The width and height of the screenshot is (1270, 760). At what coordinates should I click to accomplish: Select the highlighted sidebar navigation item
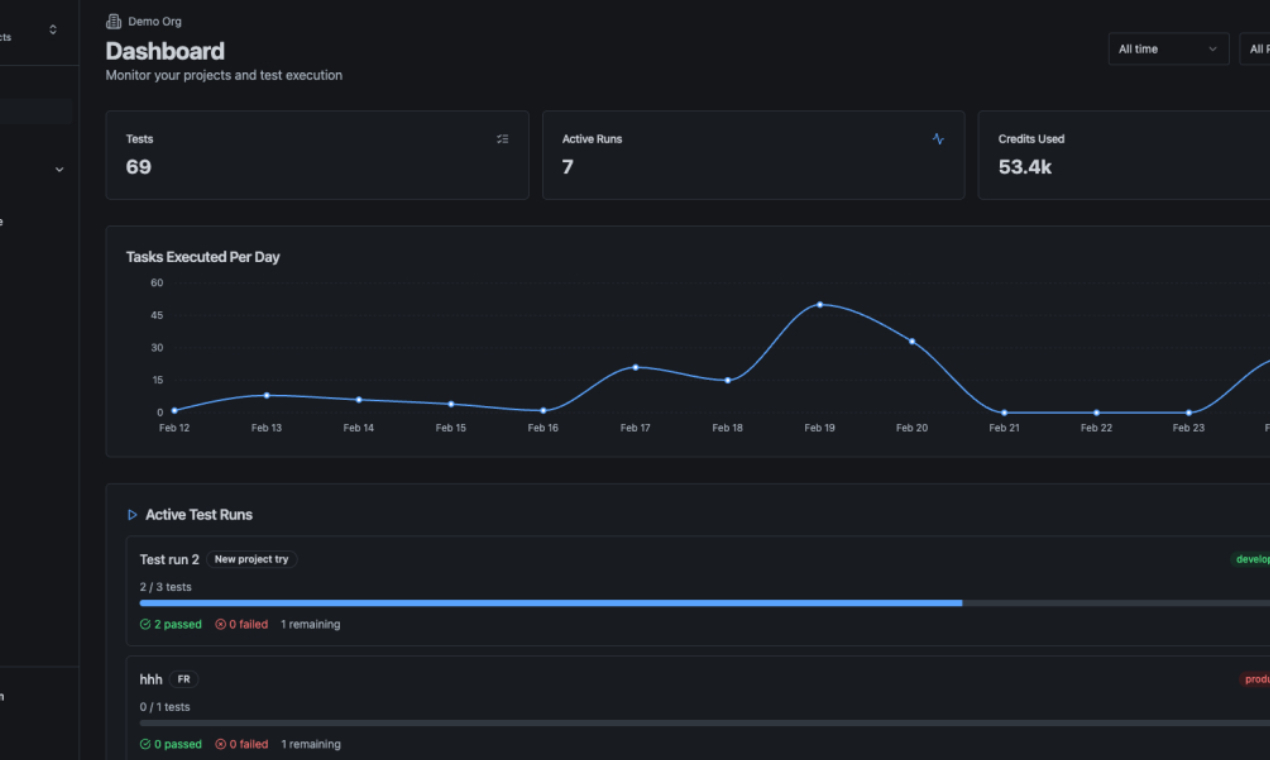[36, 111]
